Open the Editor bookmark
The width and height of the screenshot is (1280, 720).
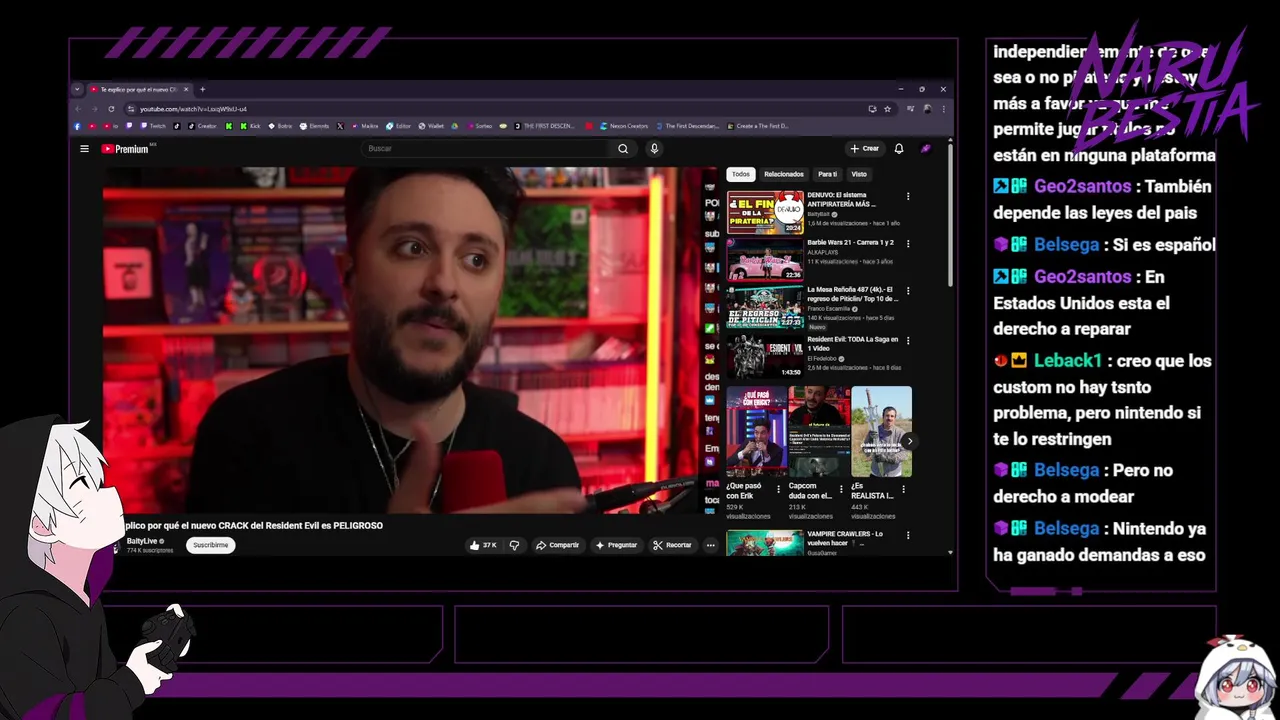click(x=398, y=126)
